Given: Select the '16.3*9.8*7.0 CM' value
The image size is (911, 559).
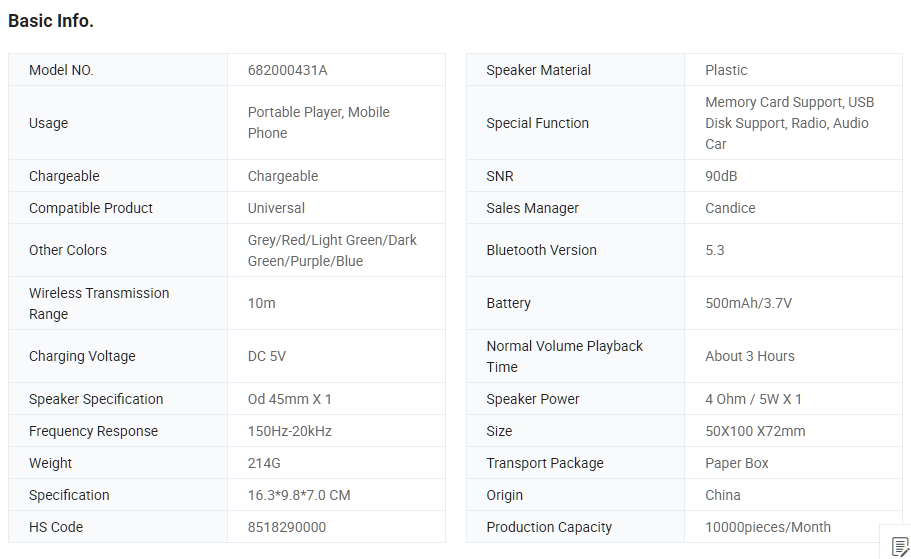Looking at the screenshot, I should click(x=299, y=495).
